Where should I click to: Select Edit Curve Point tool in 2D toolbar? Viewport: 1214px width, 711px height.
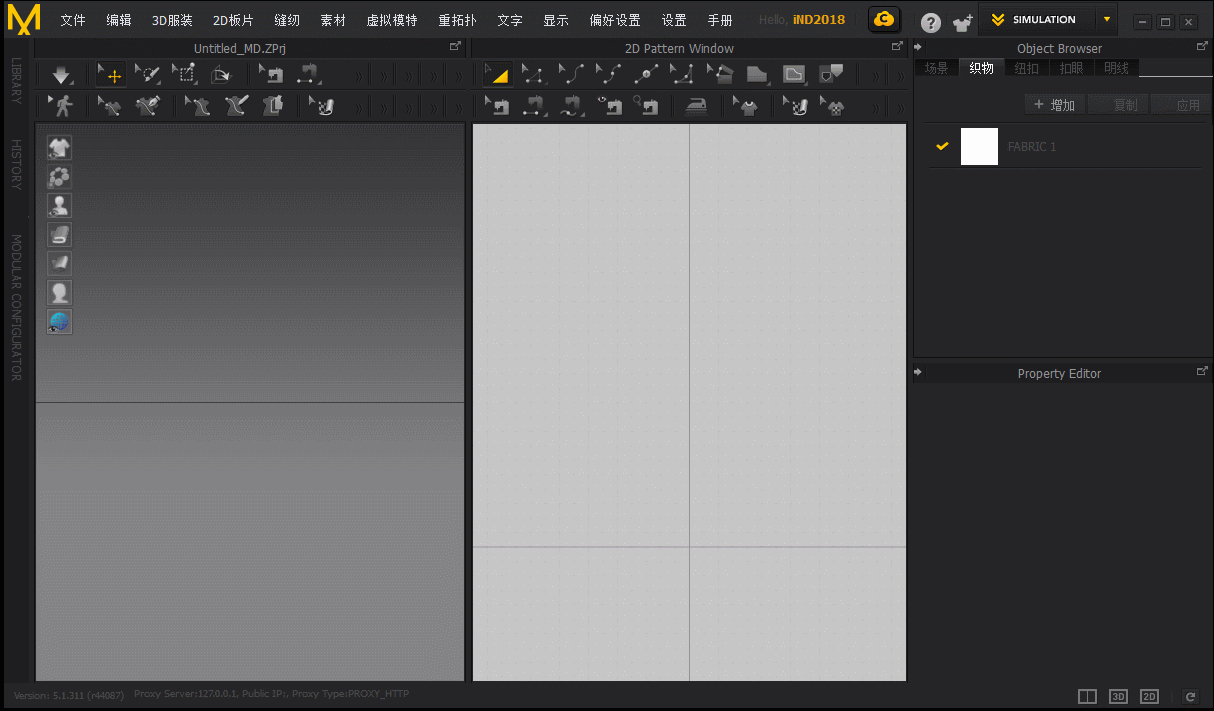(x=608, y=75)
